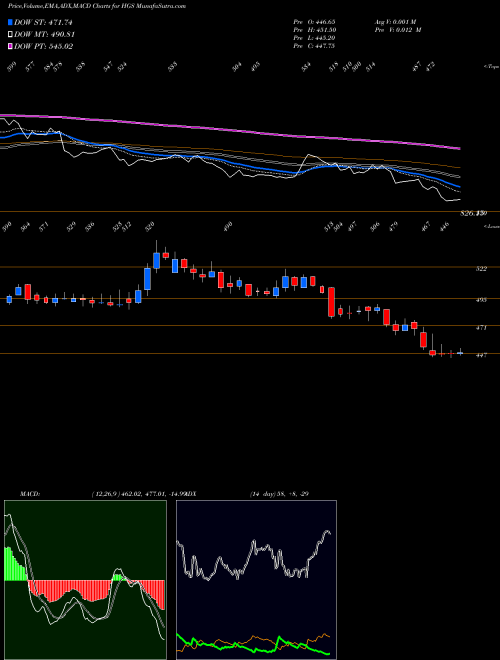This screenshot has height=660, width=500.
Task: Click the 'Pre V: 0.012 M' value
Action: pyautogui.click(x=398, y=30)
